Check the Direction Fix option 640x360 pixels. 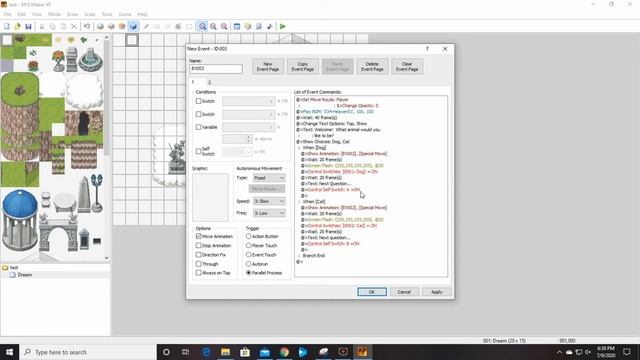click(x=198, y=255)
